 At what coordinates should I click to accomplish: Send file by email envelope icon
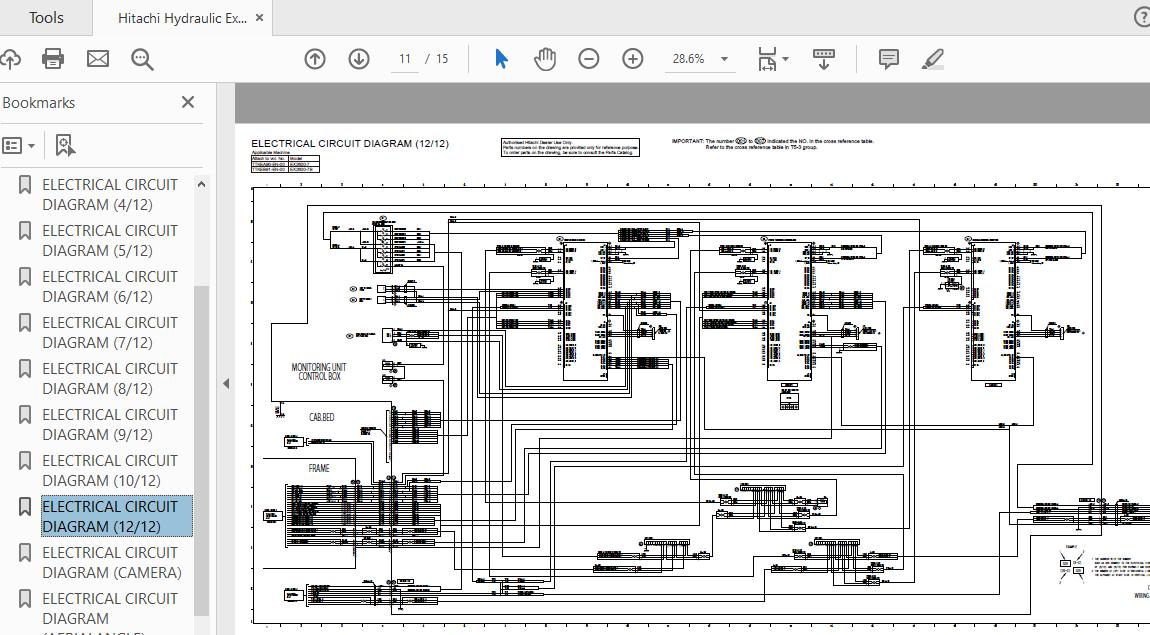coord(98,59)
